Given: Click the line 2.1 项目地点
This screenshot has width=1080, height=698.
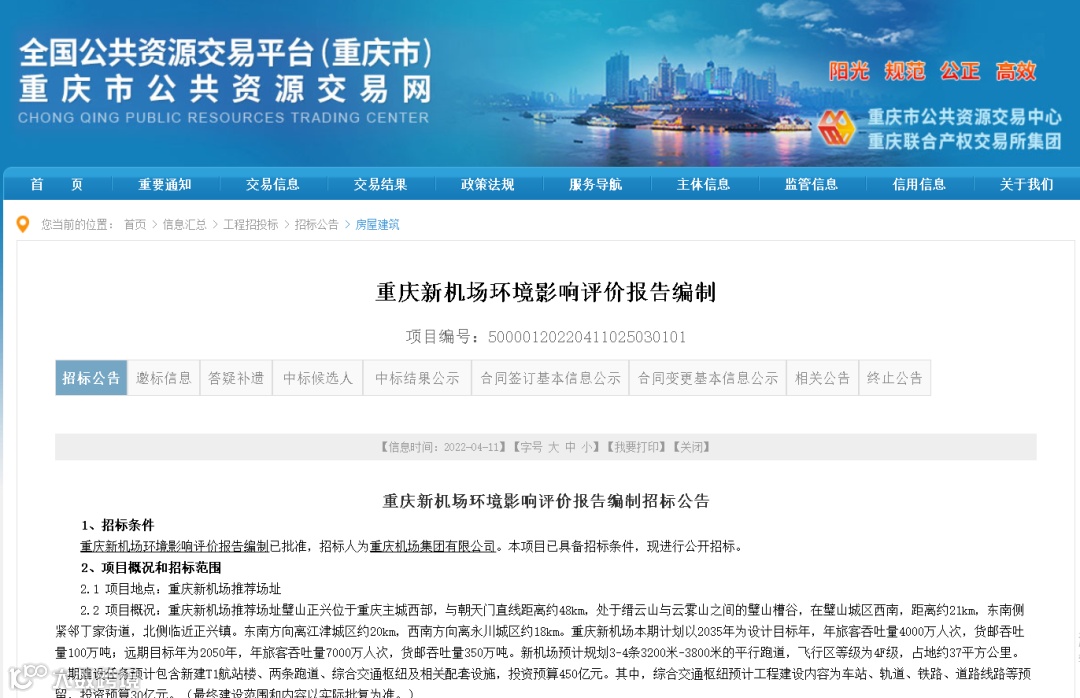Looking at the screenshot, I should [x=180, y=589].
